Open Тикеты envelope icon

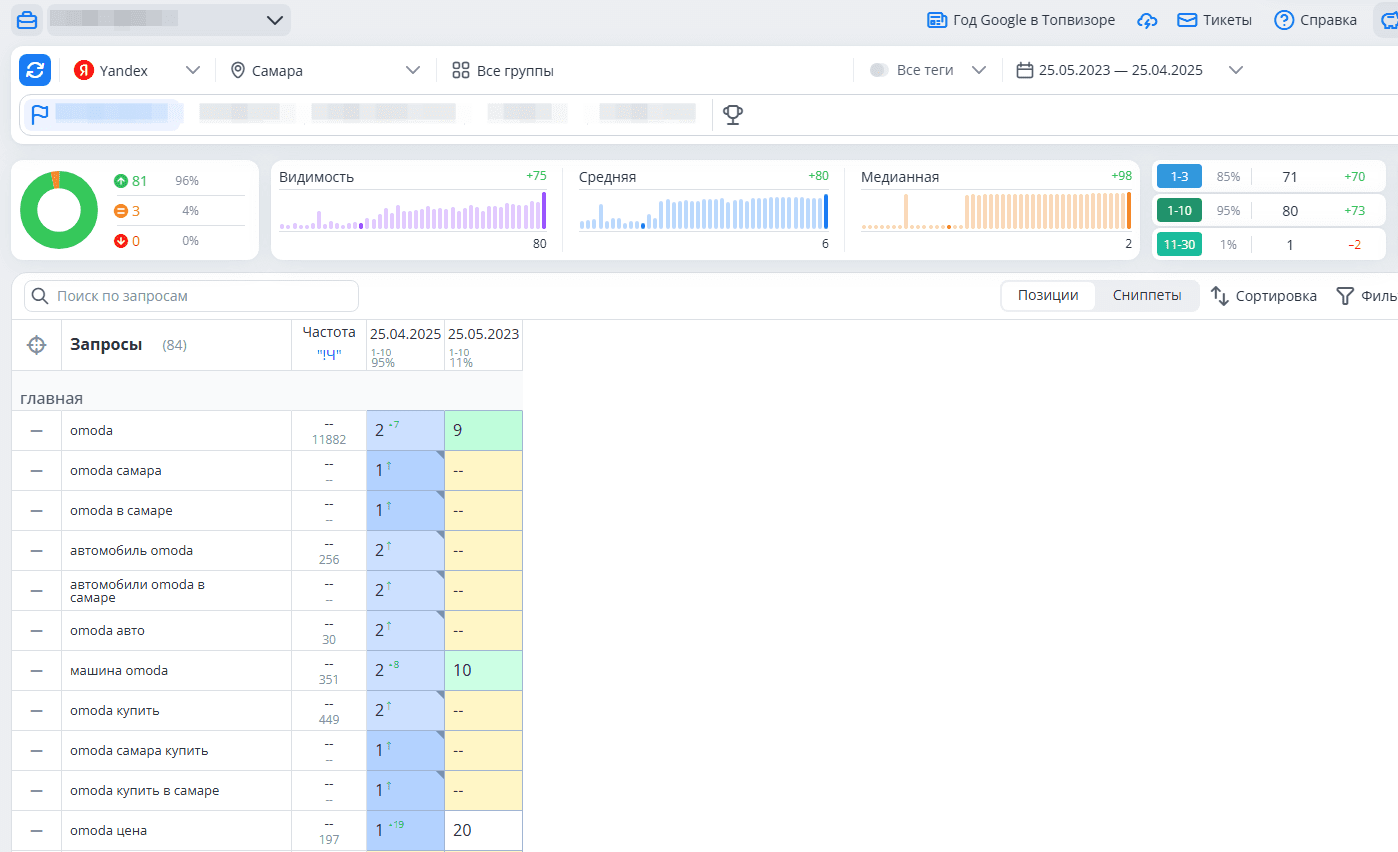tap(1187, 20)
